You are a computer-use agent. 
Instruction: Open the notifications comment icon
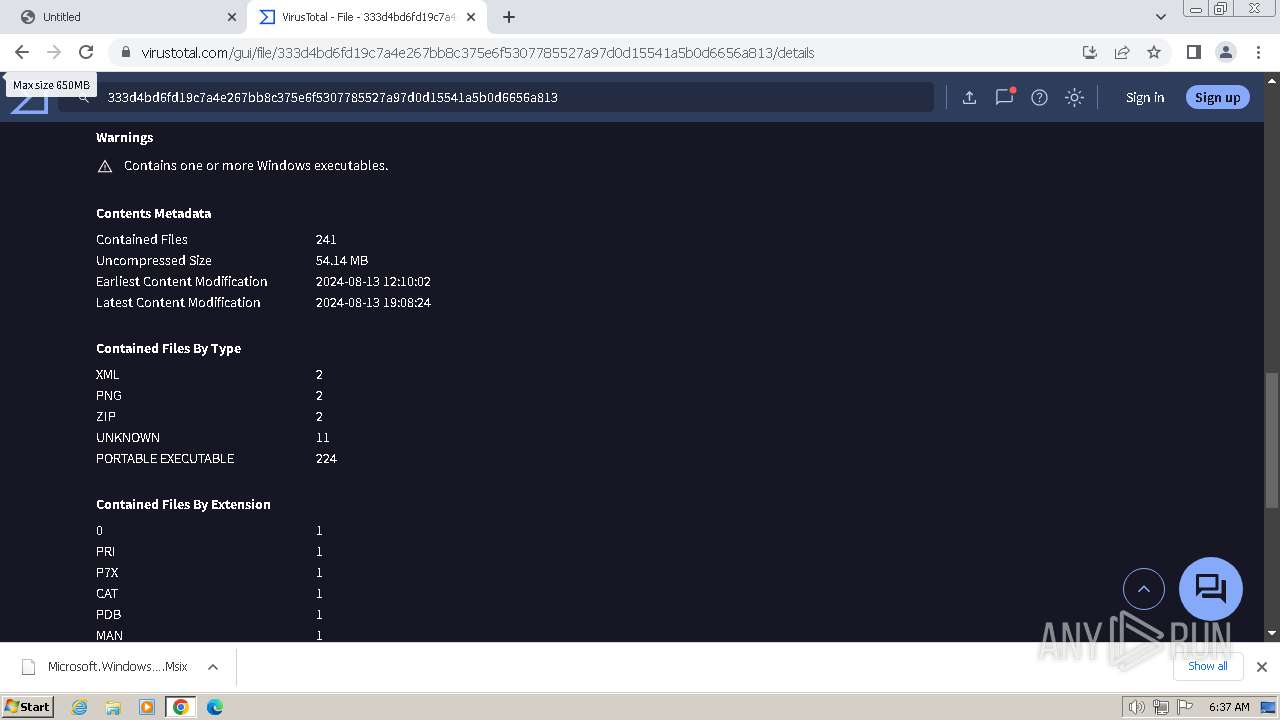coord(1004,97)
